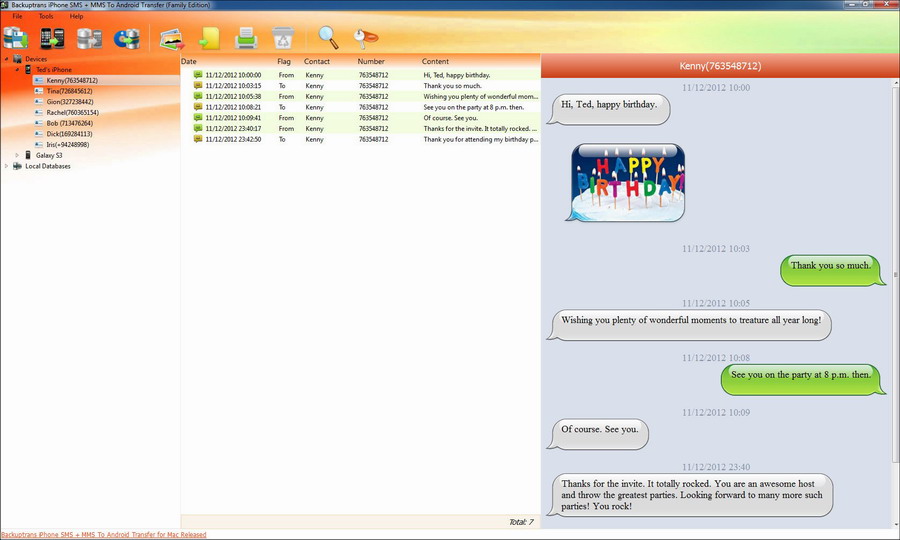
Task: Select the 10:09:41 'Of course. See you.' row
Action: coord(360,118)
